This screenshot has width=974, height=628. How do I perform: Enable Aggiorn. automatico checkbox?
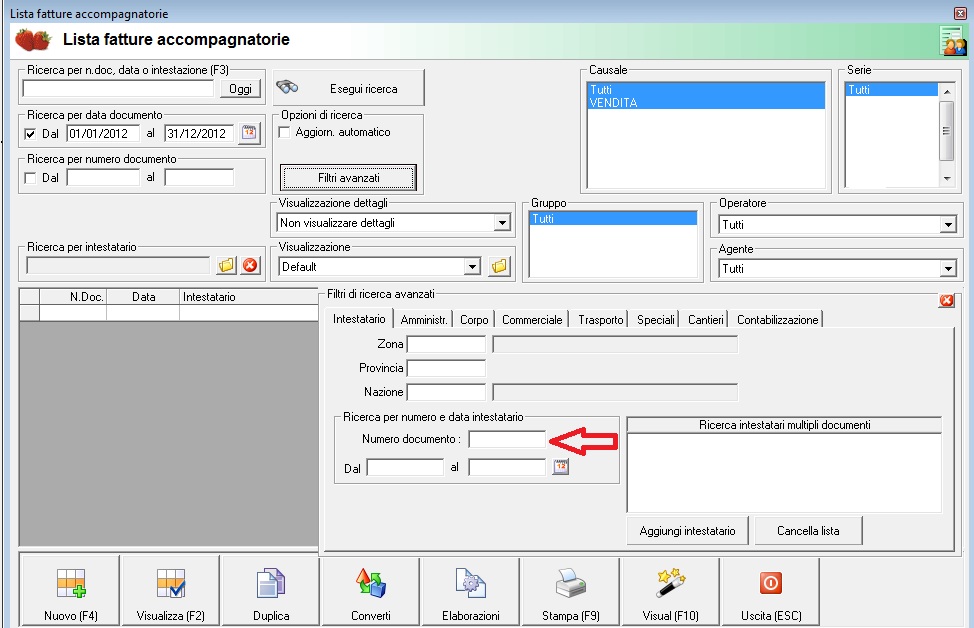284,132
